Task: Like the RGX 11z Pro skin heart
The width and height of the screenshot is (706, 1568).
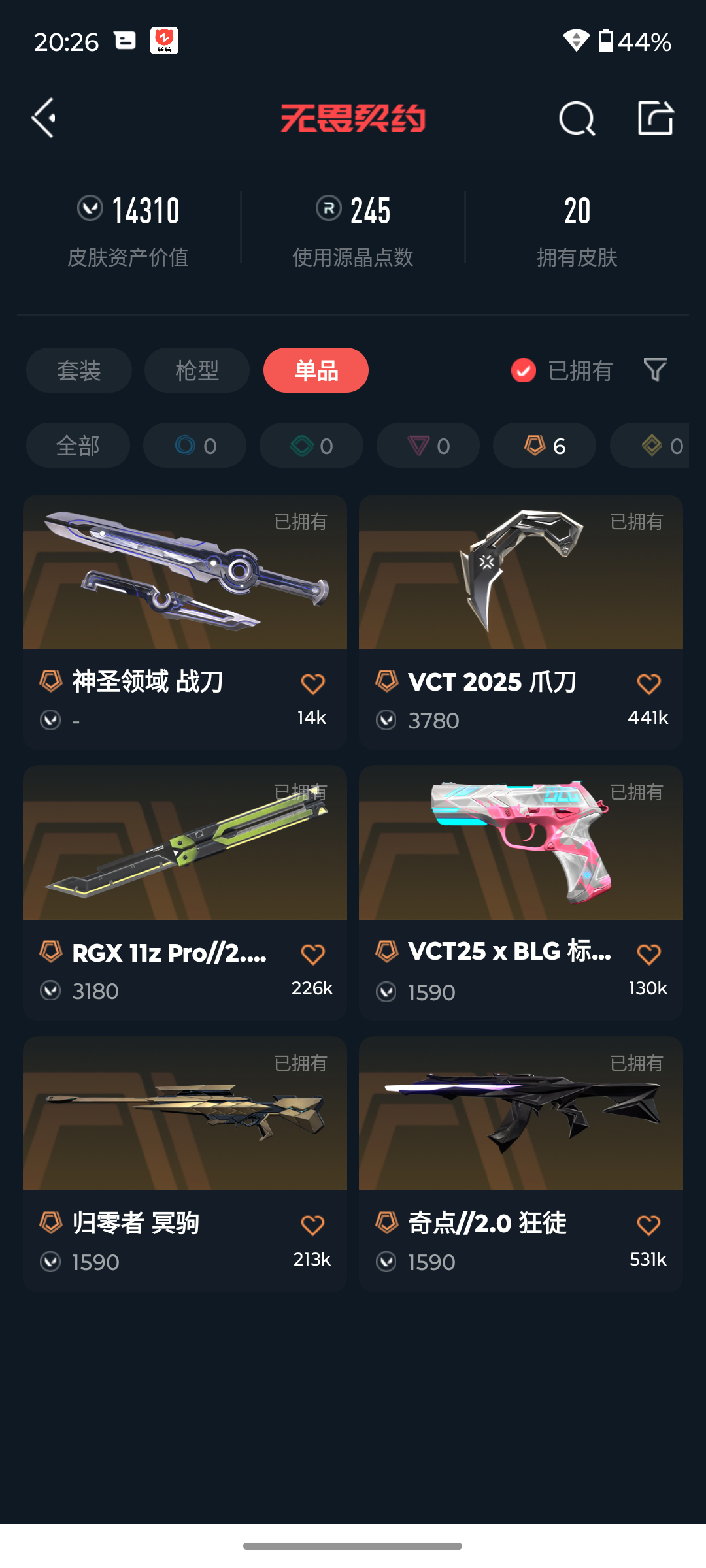Action: pos(312,955)
